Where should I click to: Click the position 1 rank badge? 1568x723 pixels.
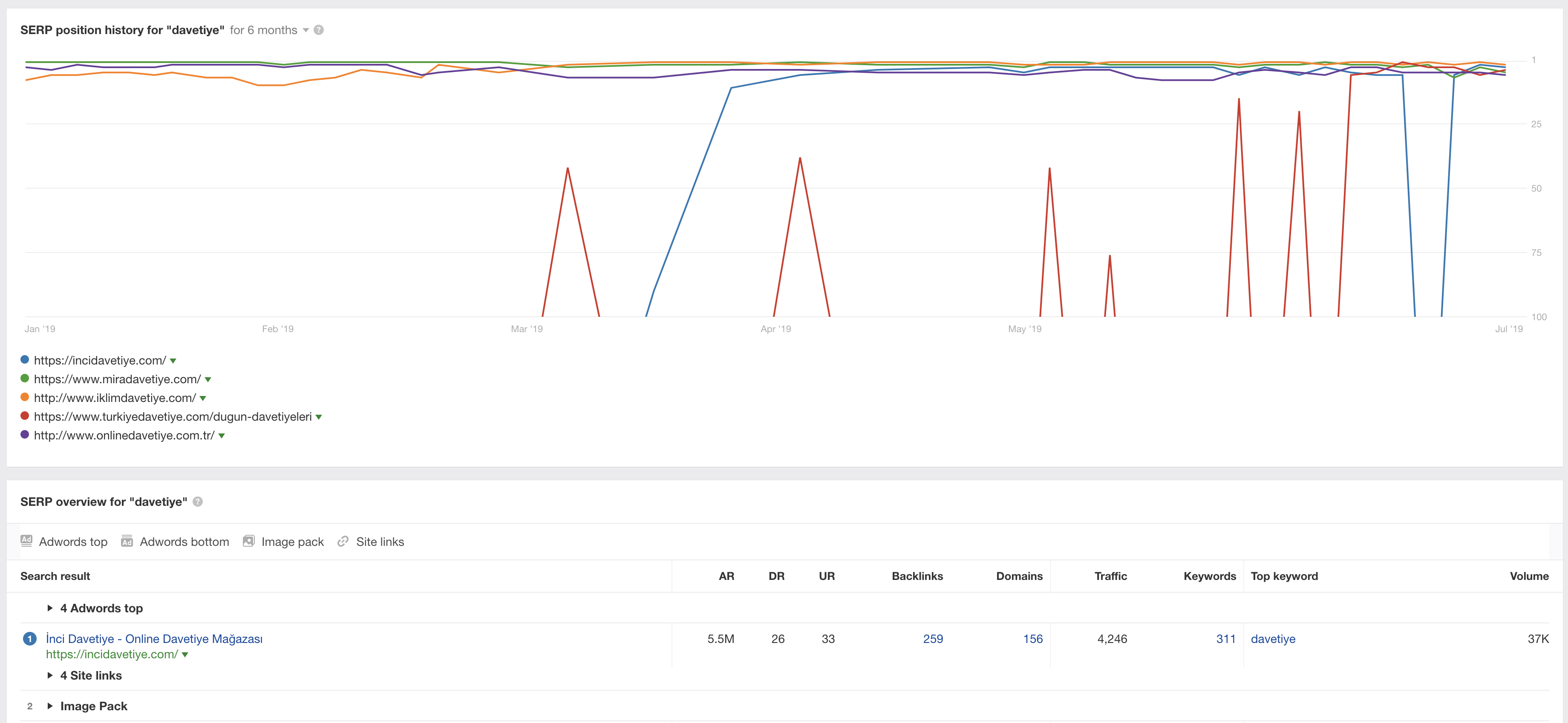(29, 639)
